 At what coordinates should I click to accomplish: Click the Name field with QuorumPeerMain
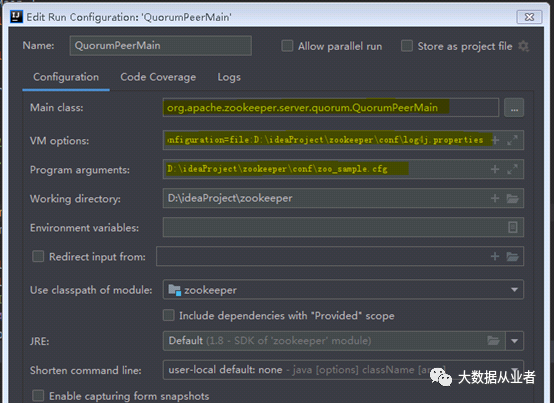pyautogui.click(x=161, y=46)
